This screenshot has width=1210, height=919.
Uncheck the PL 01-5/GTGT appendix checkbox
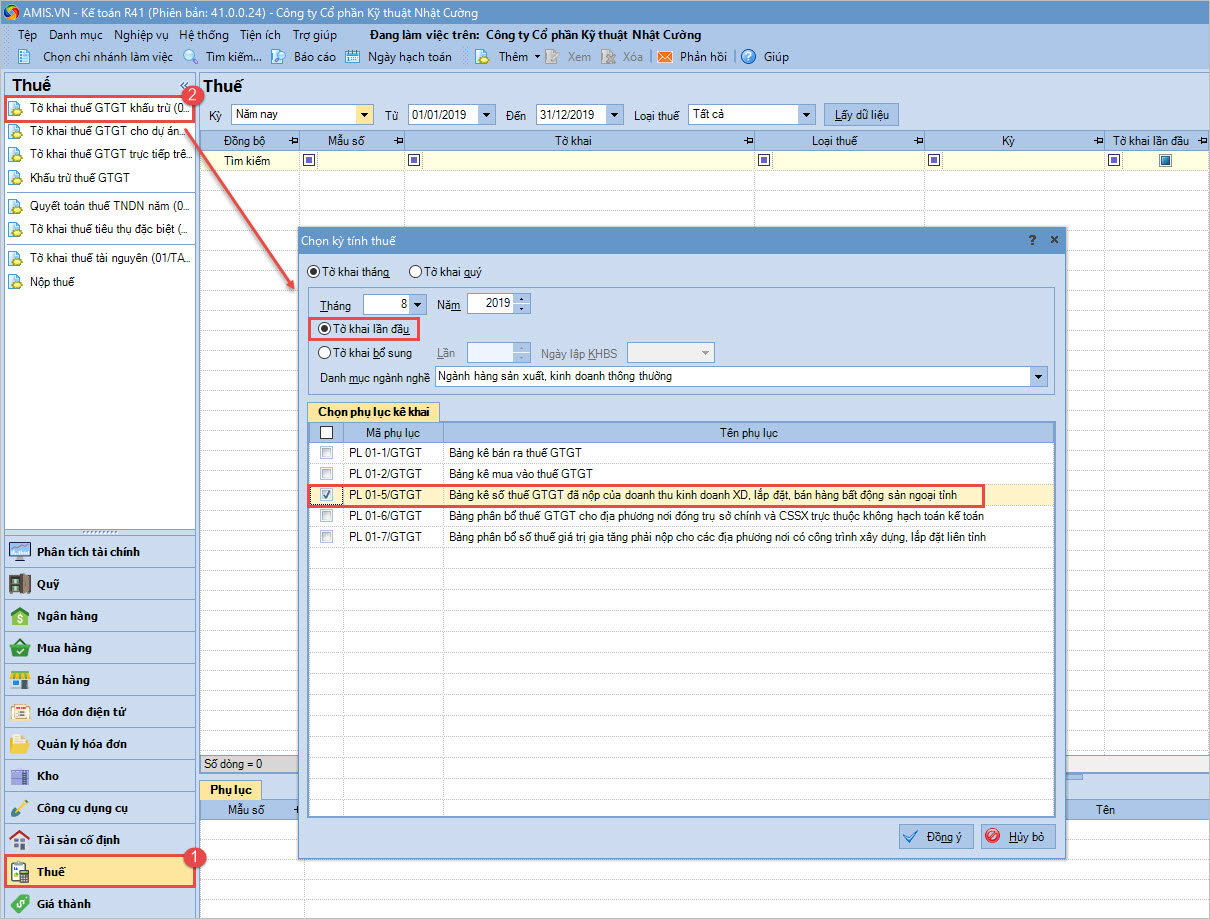326,495
